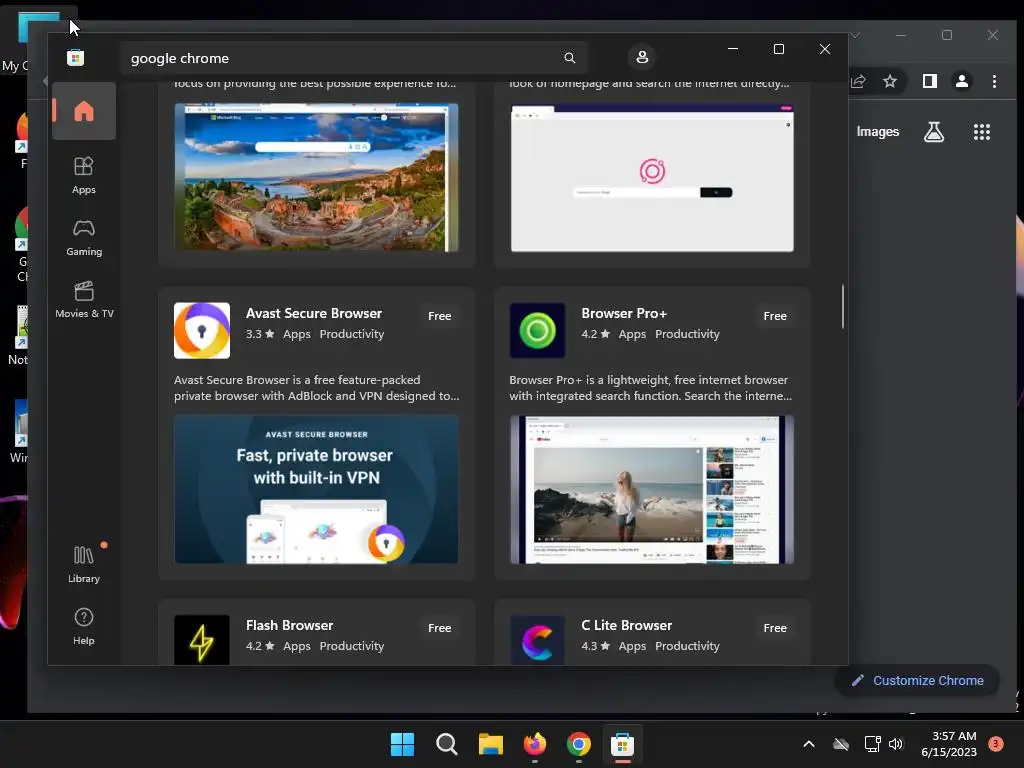Toggle Chrome side panel icon
1024x768 pixels.
click(x=930, y=81)
